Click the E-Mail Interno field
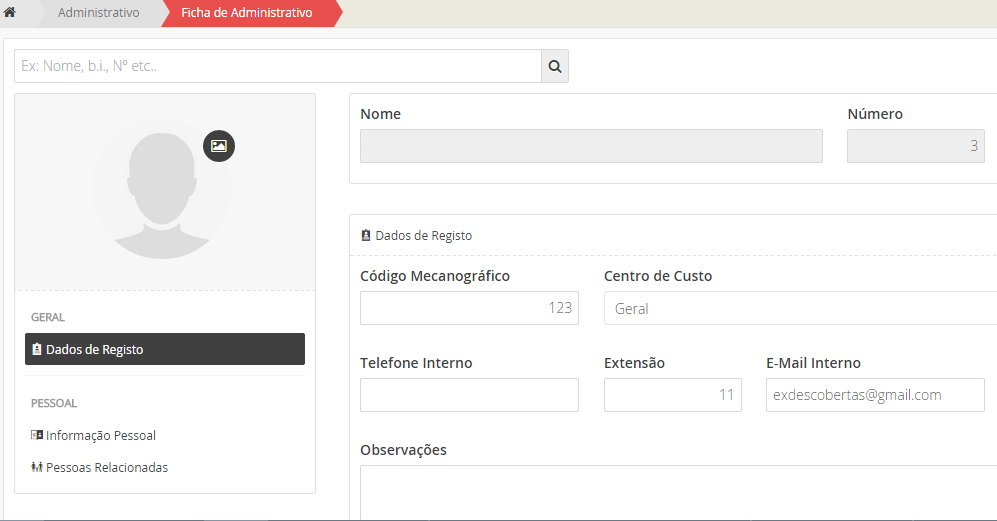Image resolution: width=997 pixels, height=521 pixels. click(x=861, y=395)
